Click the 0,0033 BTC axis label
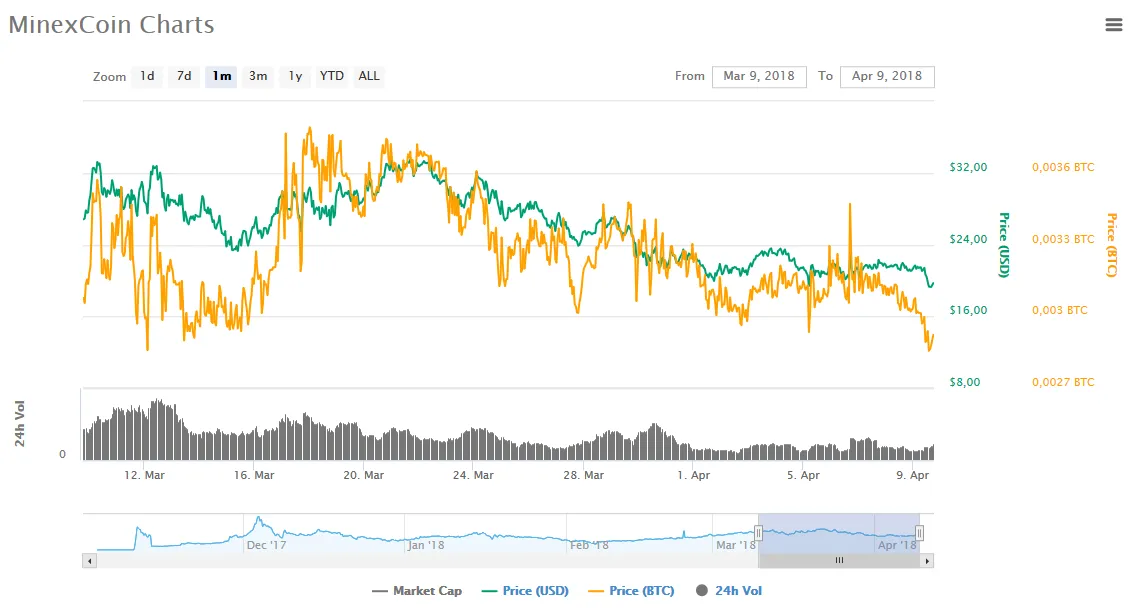1134x608 pixels. coord(1063,239)
